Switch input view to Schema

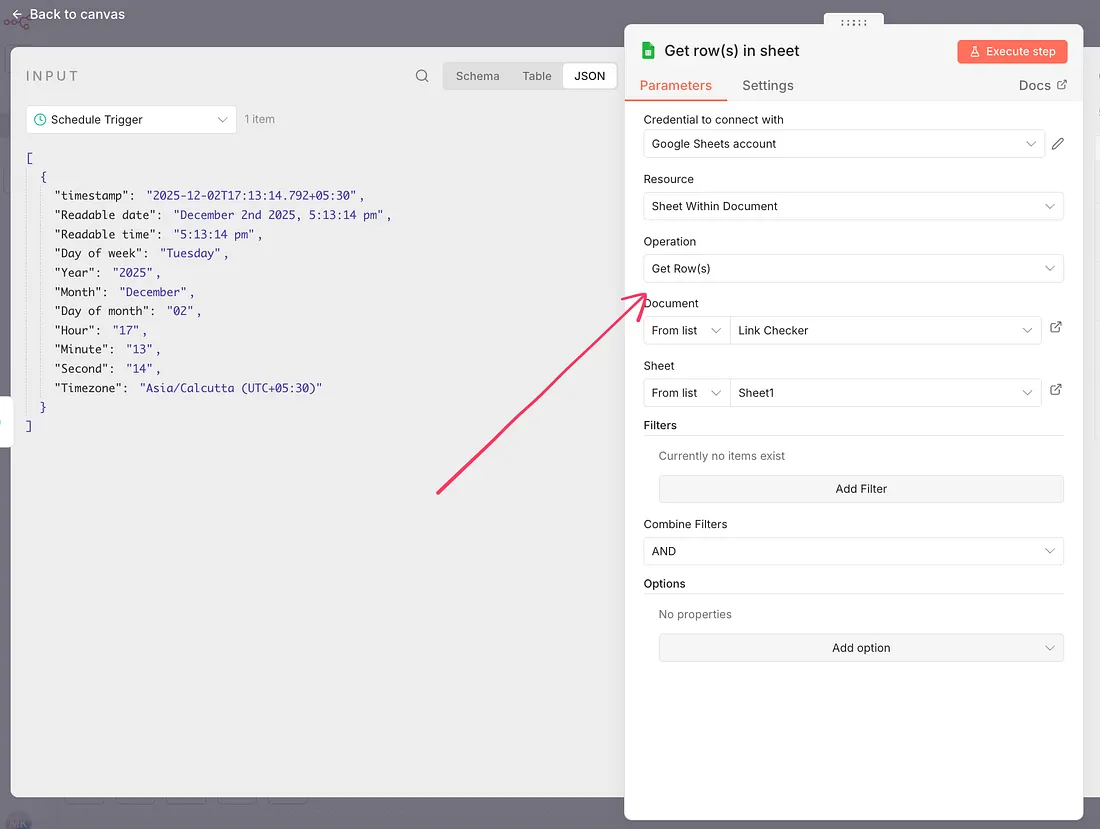(477, 76)
